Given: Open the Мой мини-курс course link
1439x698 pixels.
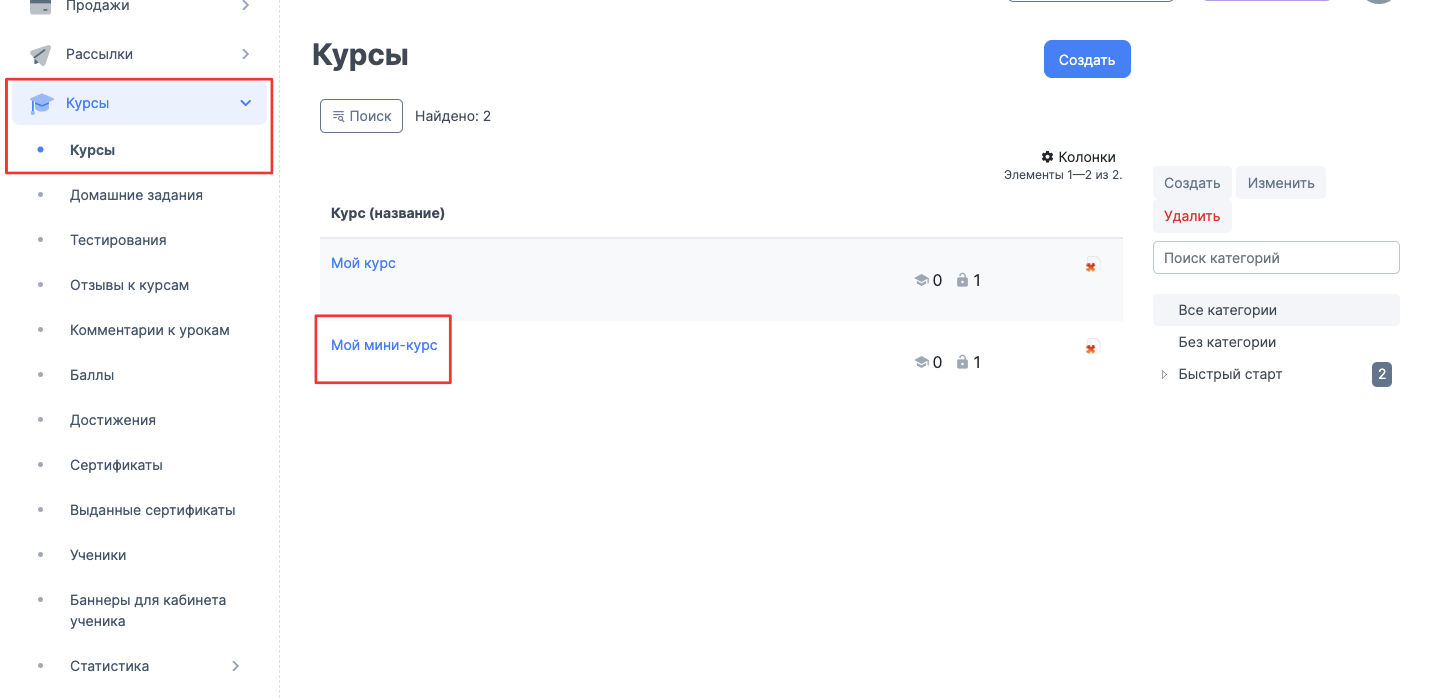Looking at the screenshot, I should (x=384, y=345).
